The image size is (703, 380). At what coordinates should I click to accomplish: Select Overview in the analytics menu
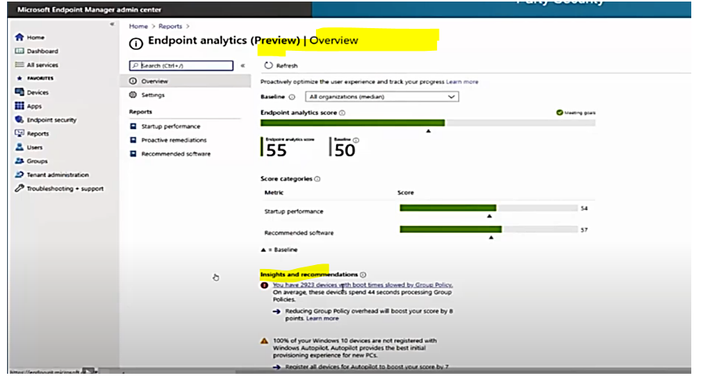[x=185, y=81]
